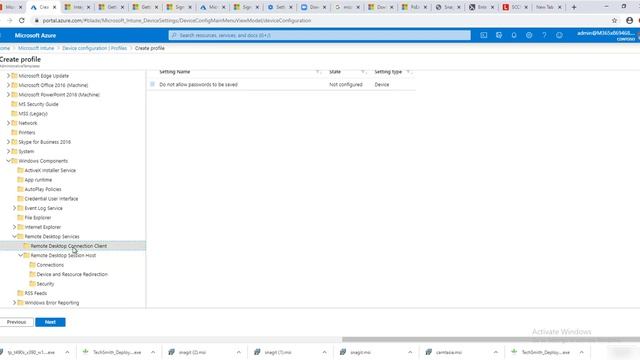Screen dimensions: 640x360
Task: Reload the page with the browser refresh icon
Action: 22,20
